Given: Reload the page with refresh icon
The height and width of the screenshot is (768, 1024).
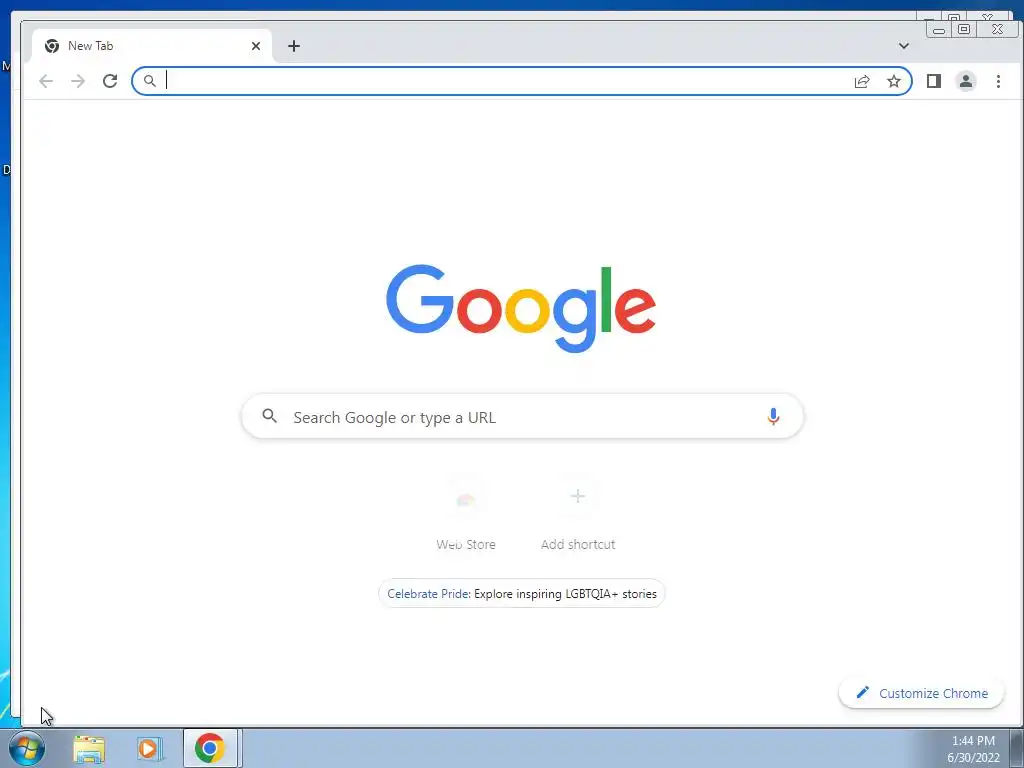Looking at the screenshot, I should [110, 81].
